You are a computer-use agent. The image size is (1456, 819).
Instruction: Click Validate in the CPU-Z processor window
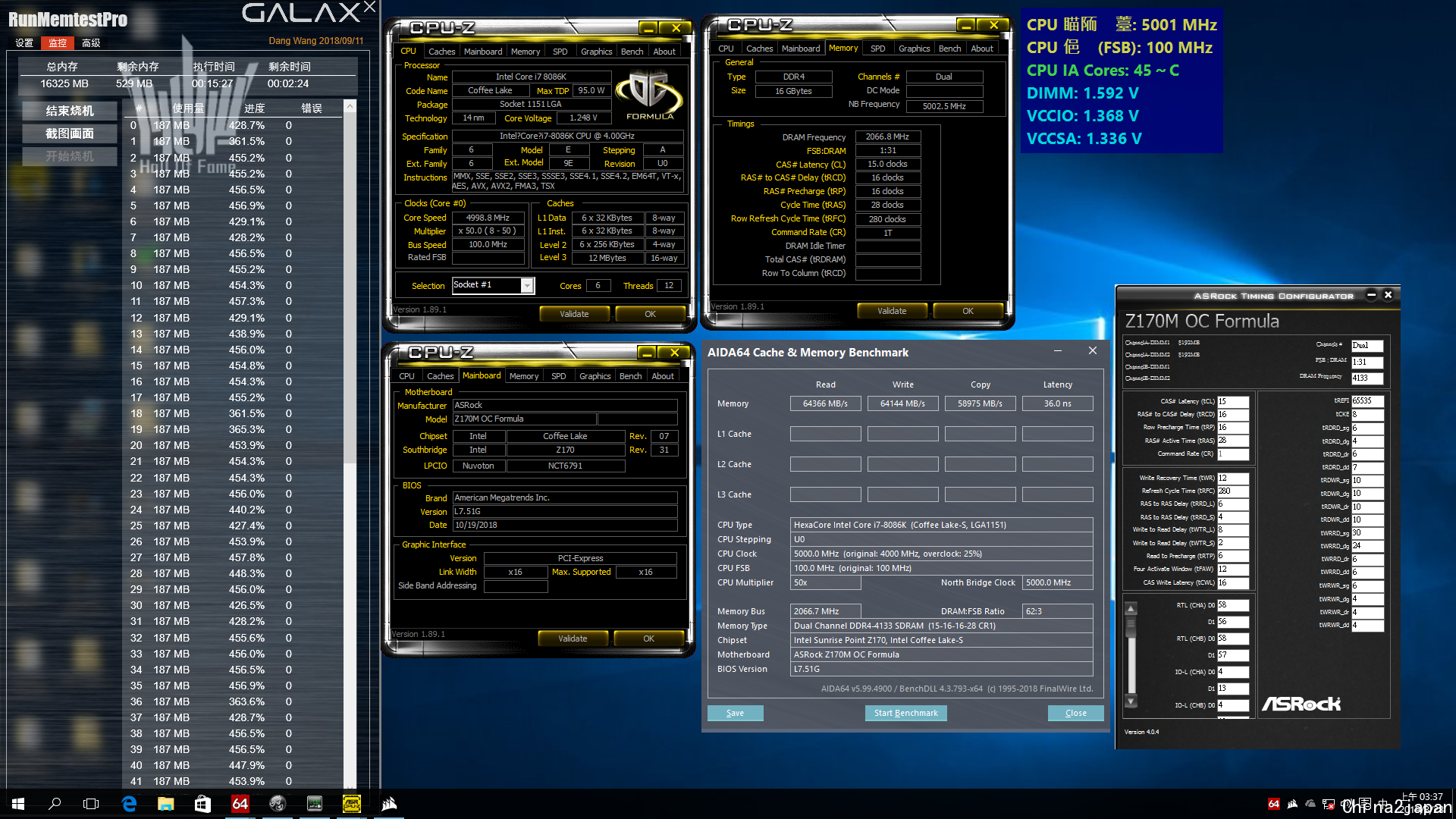coord(574,314)
